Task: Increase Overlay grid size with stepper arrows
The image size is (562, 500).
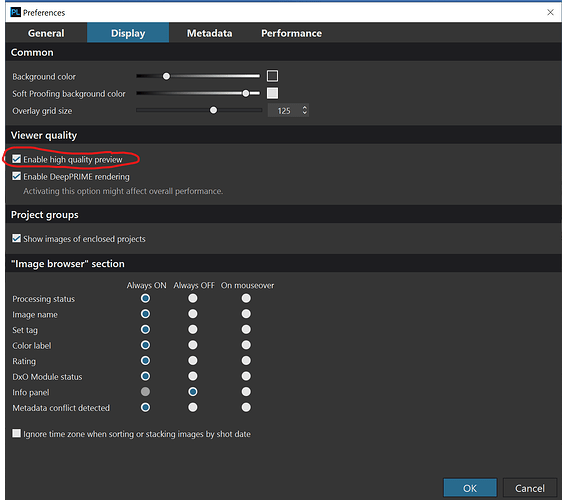Action: tap(305, 107)
